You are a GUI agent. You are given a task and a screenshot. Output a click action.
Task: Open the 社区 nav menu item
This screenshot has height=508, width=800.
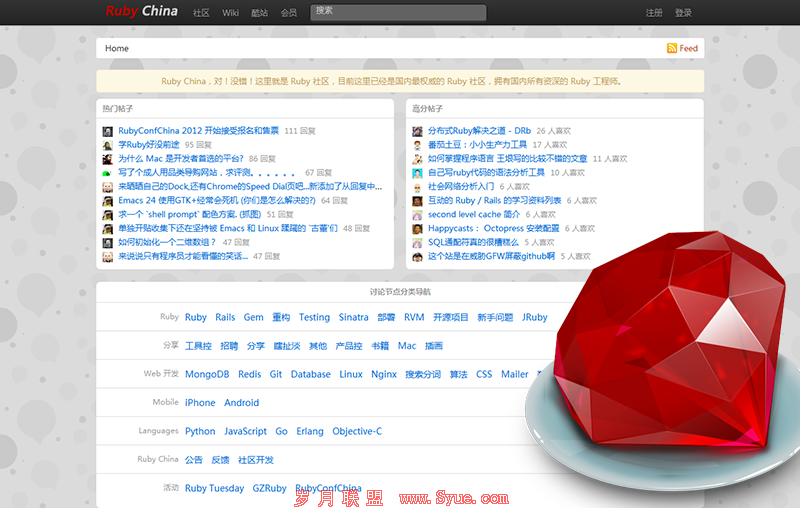[x=201, y=13]
